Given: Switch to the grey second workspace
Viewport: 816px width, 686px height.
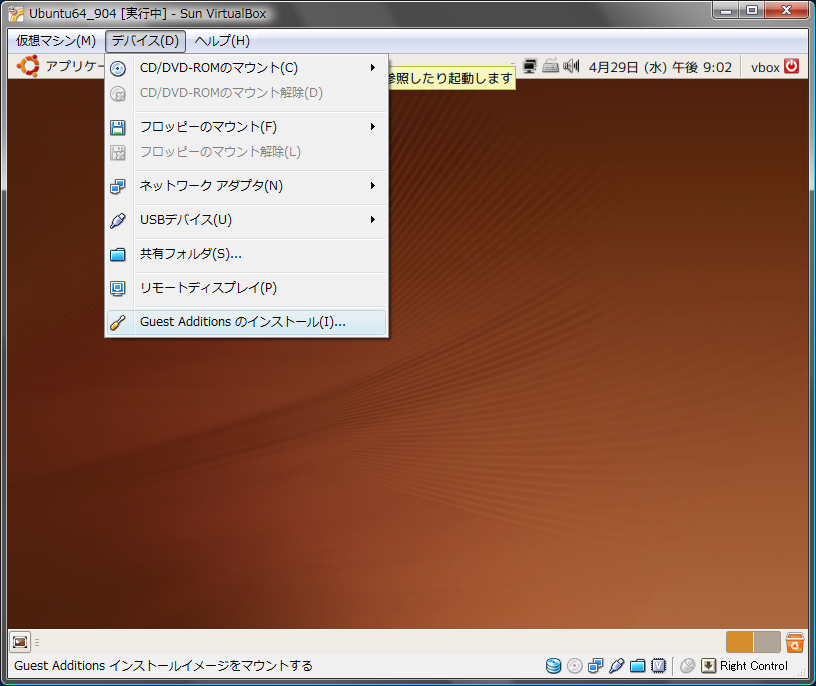Looking at the screenshot, I should pos(767,642).
